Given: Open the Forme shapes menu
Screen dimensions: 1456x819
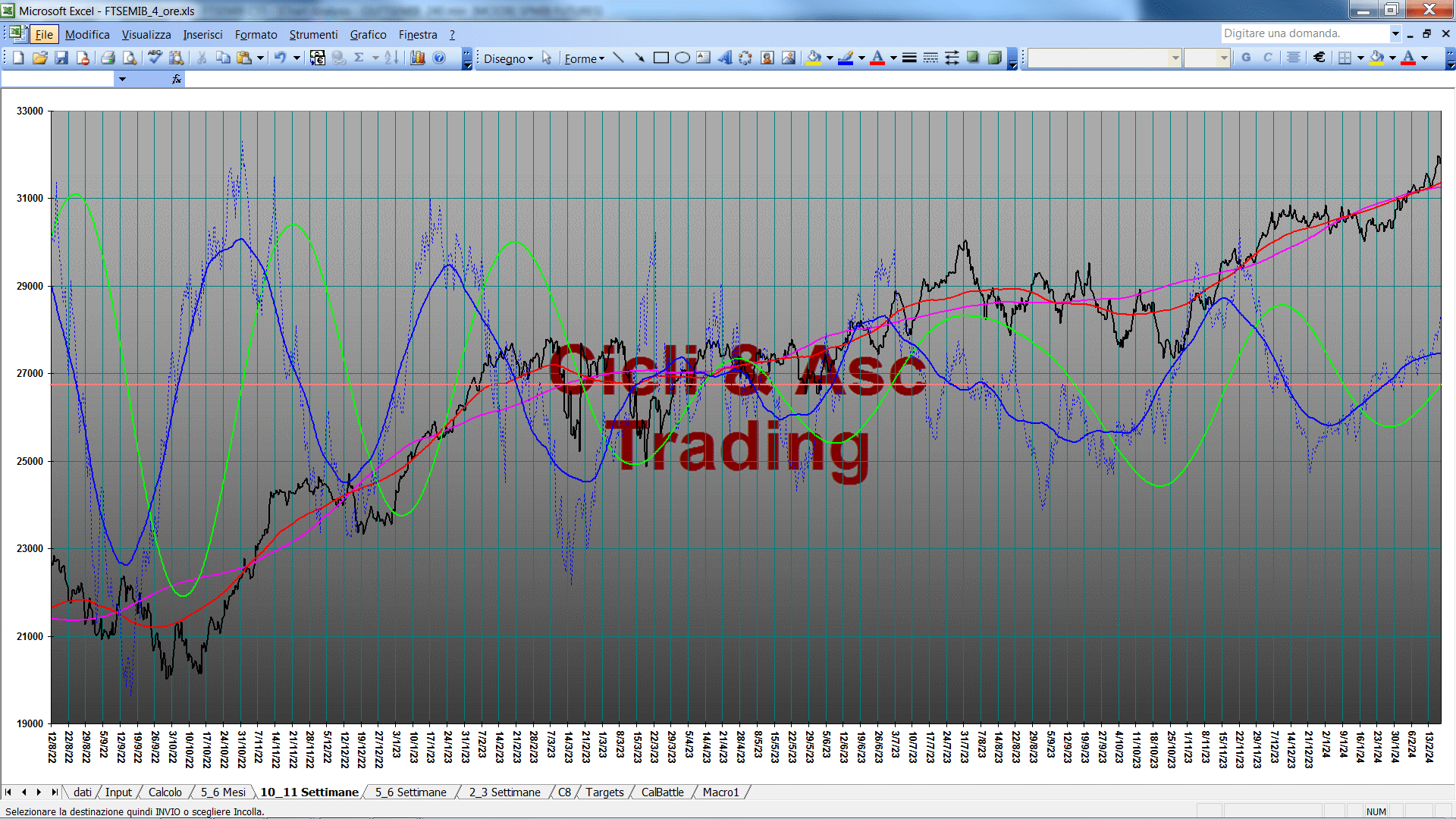Looking at the screenshot, I should 584,58.
